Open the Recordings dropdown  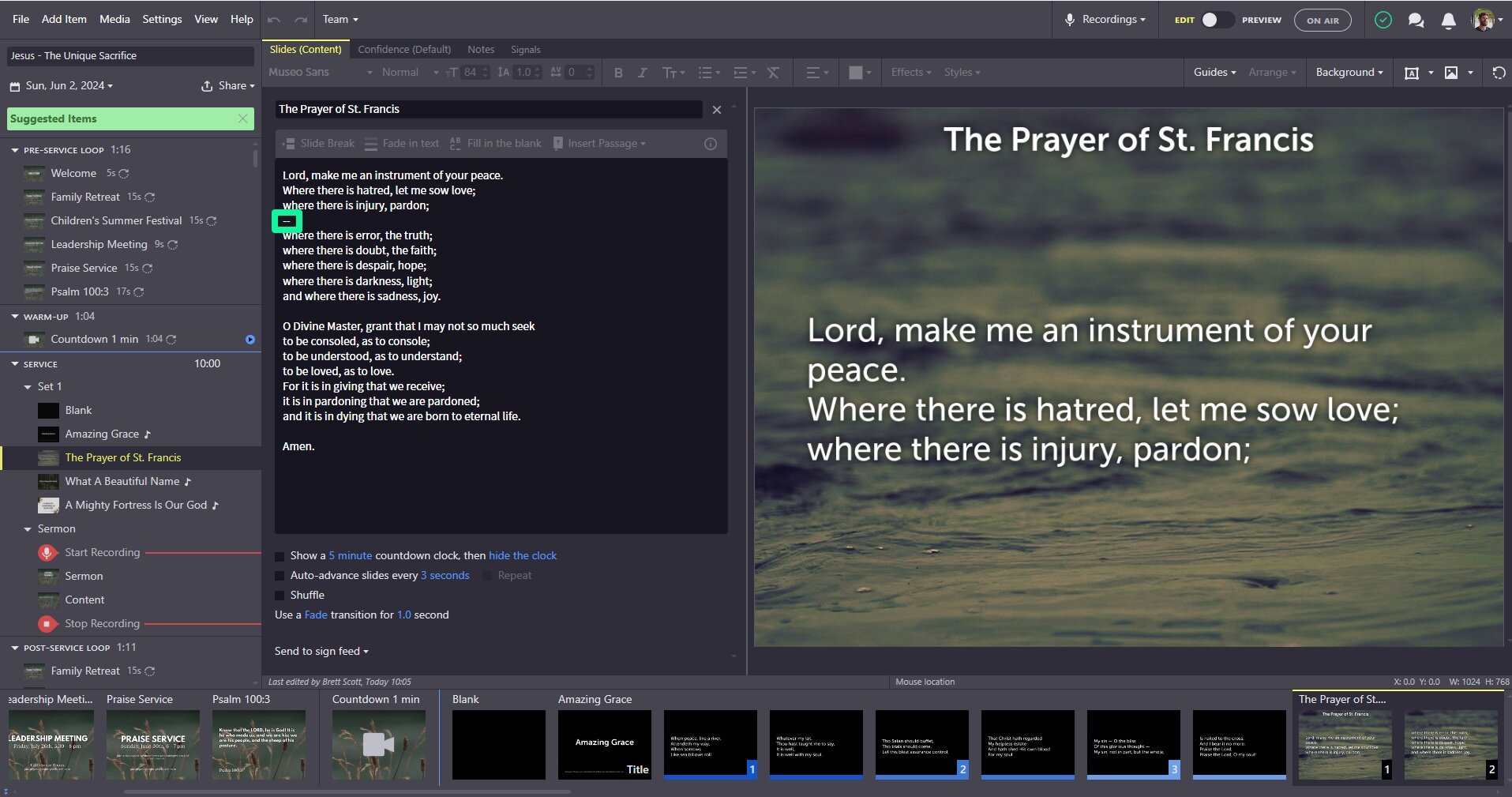pyautogui.click(x=1105, y=20)
